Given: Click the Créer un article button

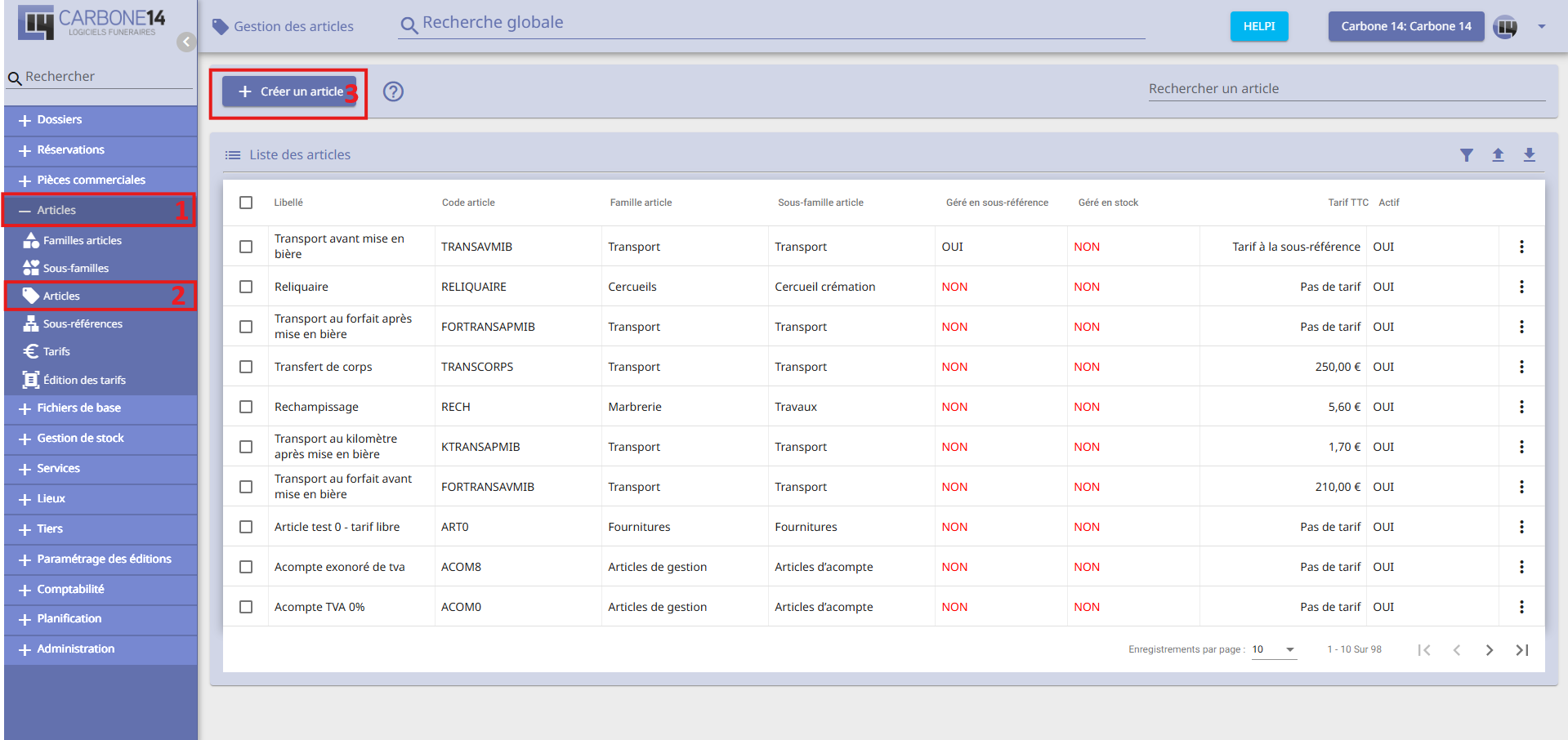Looking at the screenshot, I should tap(289, 91).
